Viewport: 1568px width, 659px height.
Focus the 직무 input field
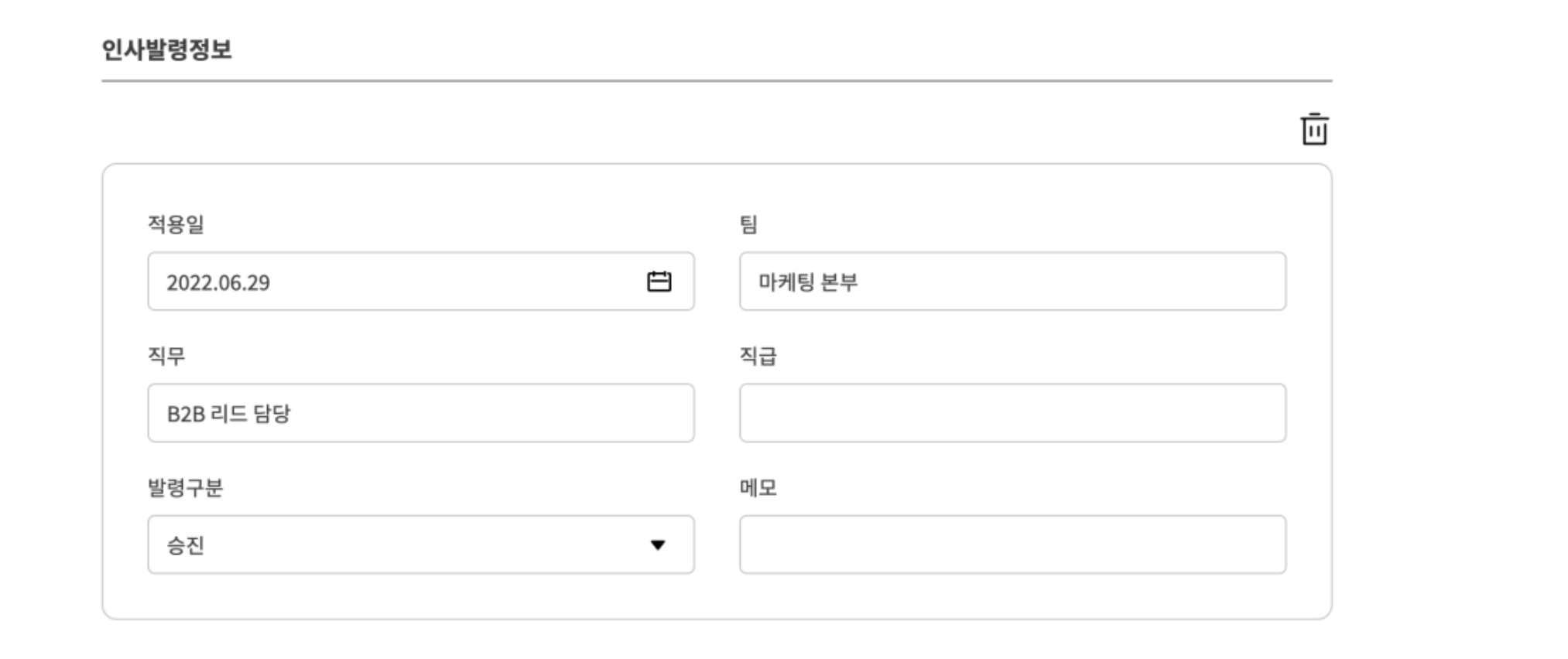tap(420, 413)
